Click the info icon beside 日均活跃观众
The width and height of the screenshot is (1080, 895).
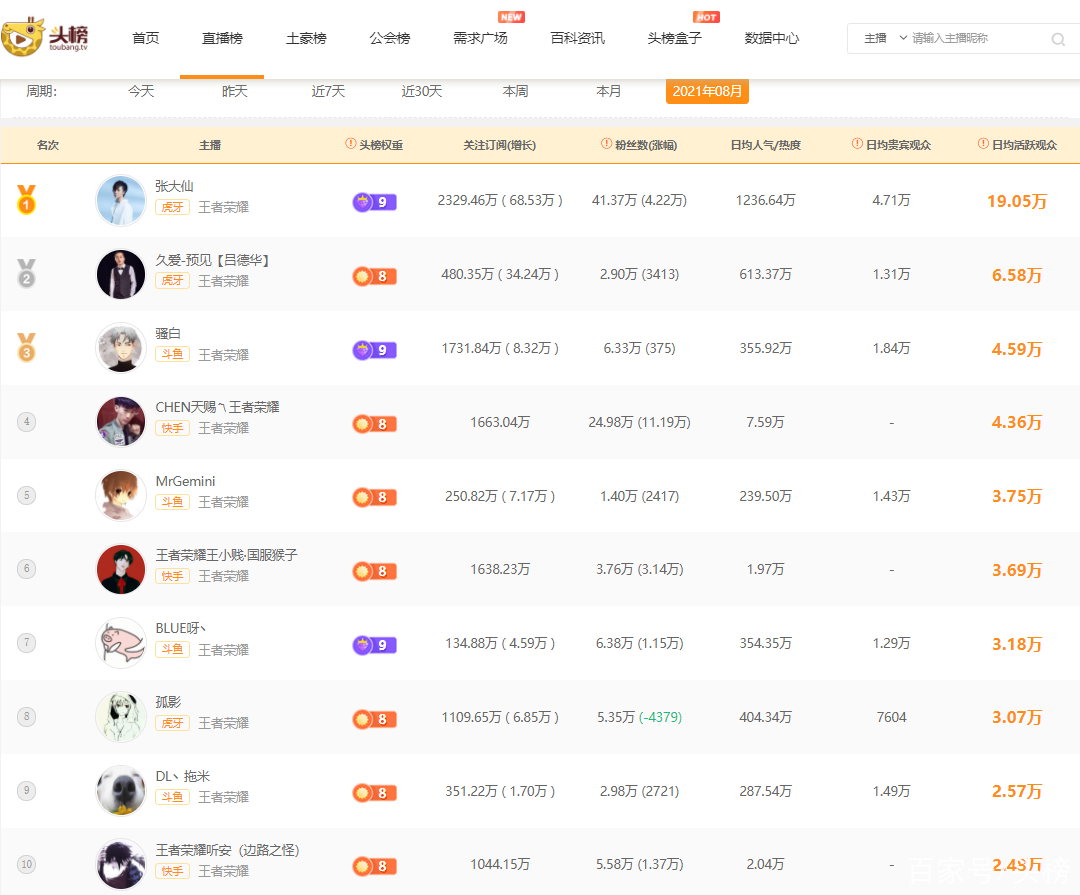(983, 144)
